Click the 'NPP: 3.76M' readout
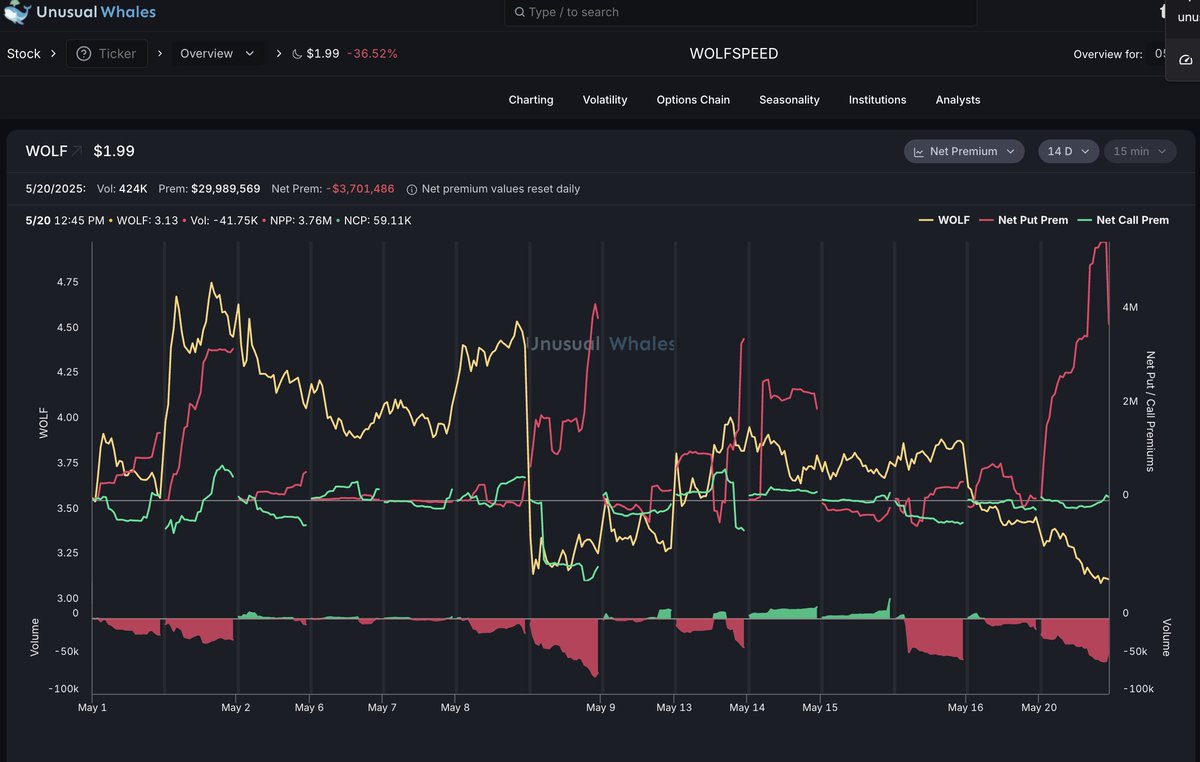Viewport: 1200px width, 762px height. point(301,220)
